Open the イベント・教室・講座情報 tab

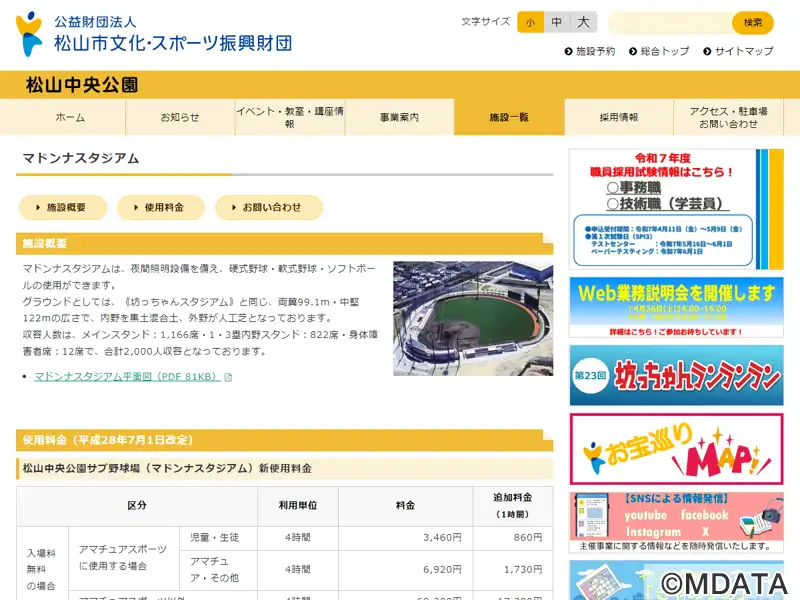tap(290, 117)
